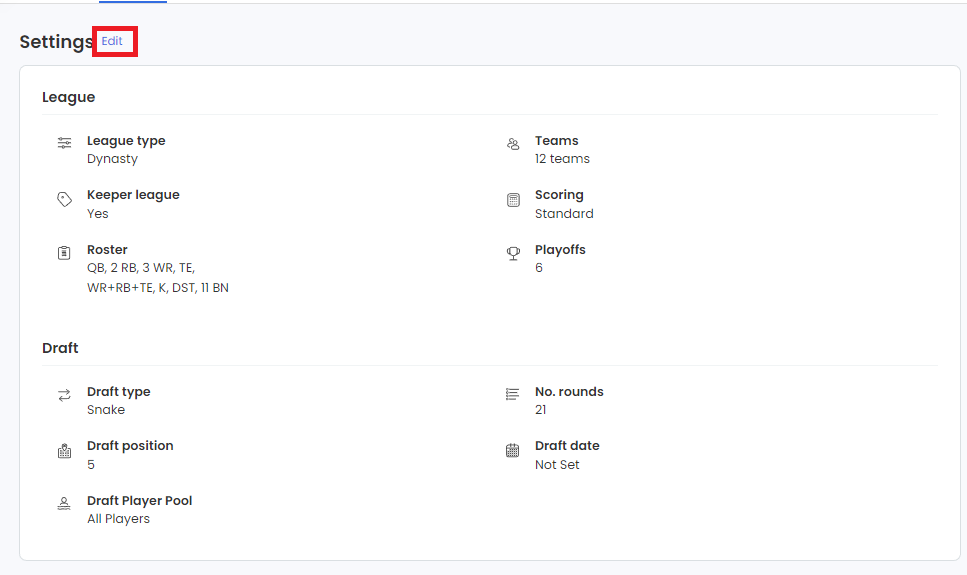
Task: Select the Standard scoring value
Action: (x=564, y=214)
